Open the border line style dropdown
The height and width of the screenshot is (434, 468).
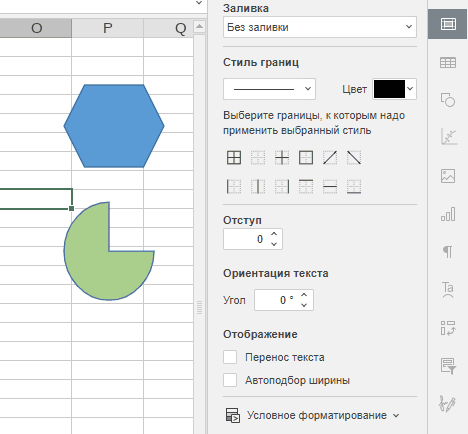269,89
